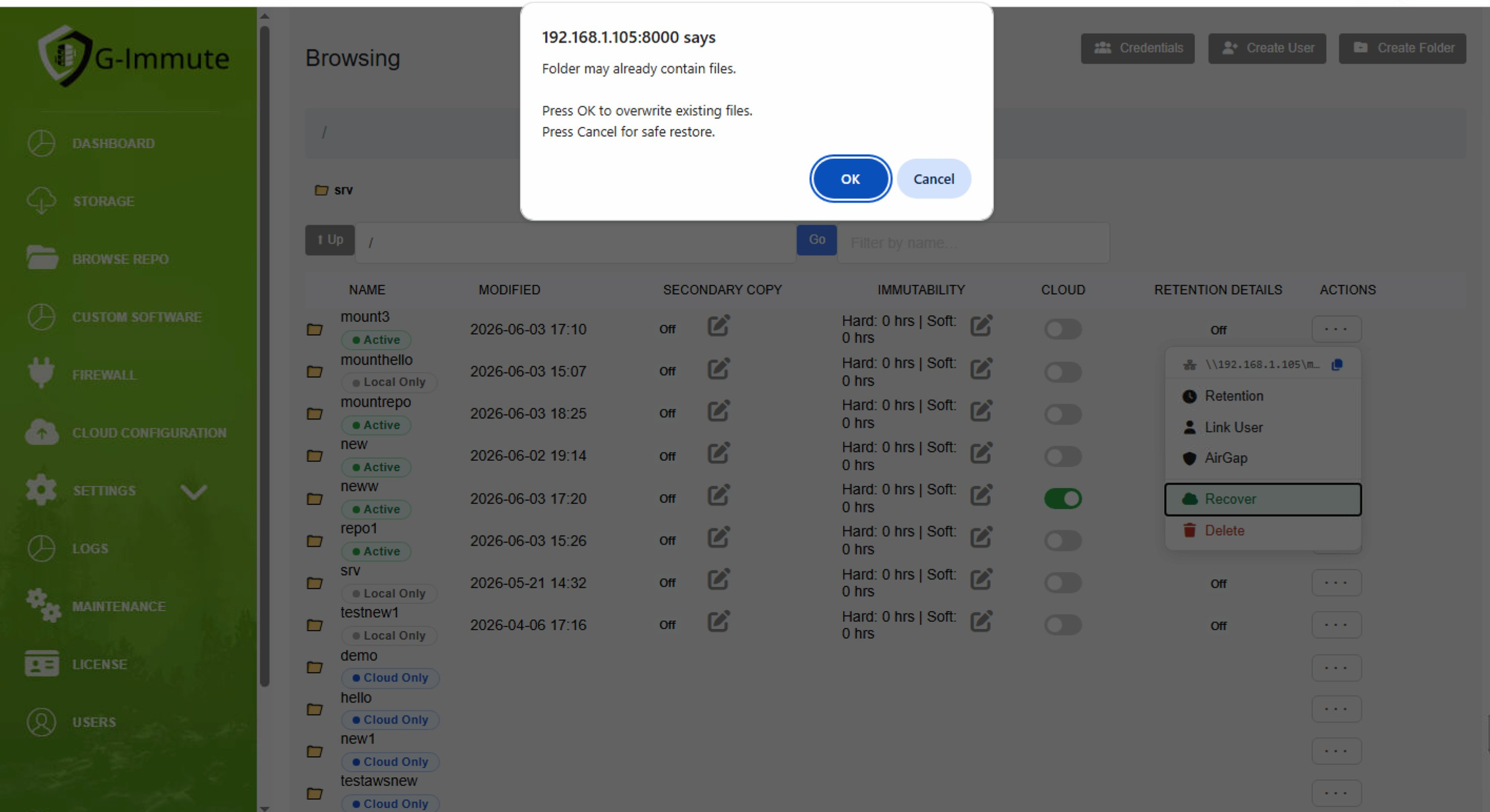Toggle cloud switch for repo1
This screenshot has height=812, width=1490.
(1063, 541)
